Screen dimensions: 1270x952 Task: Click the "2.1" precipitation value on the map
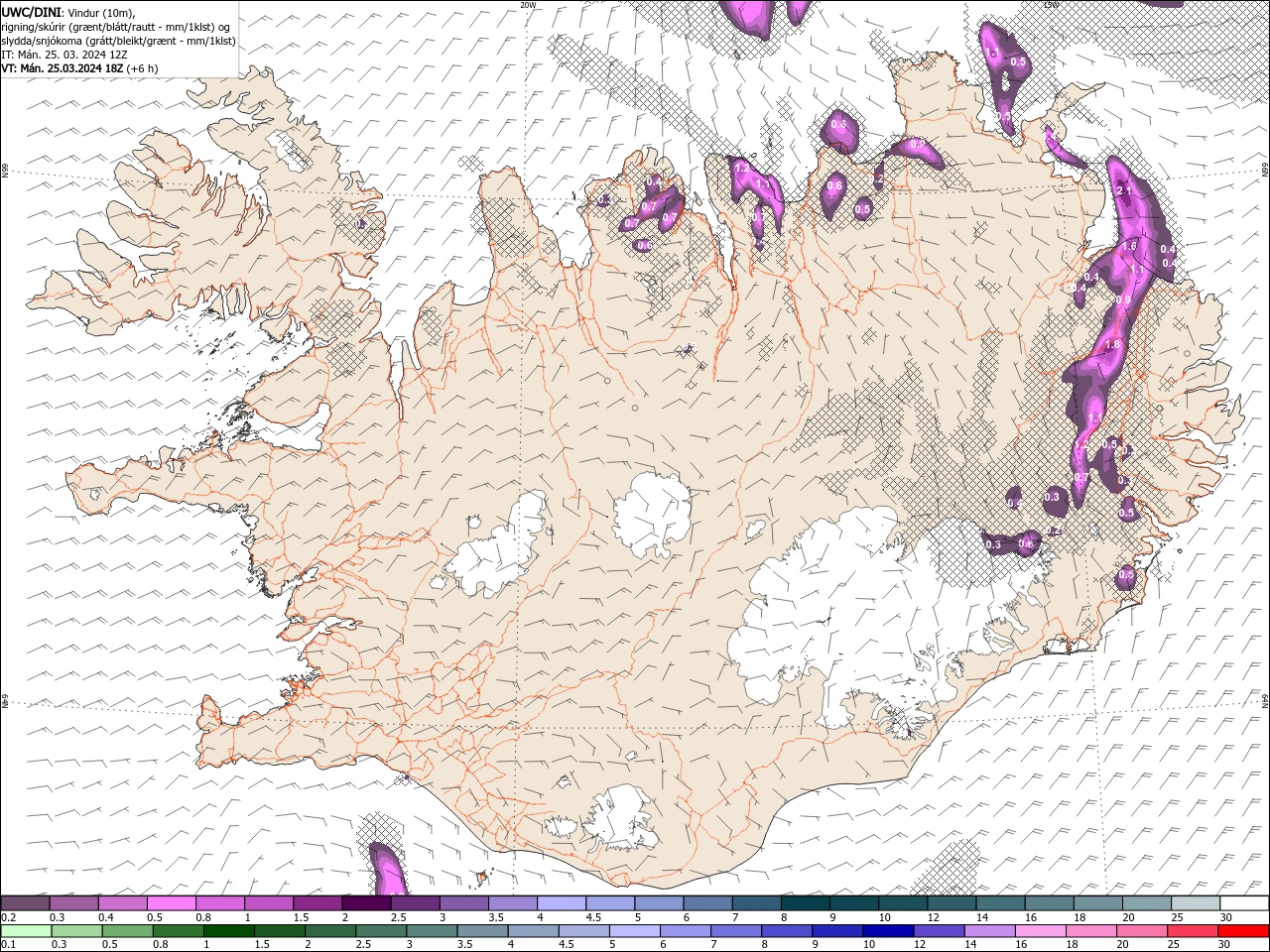point(1124,190)
